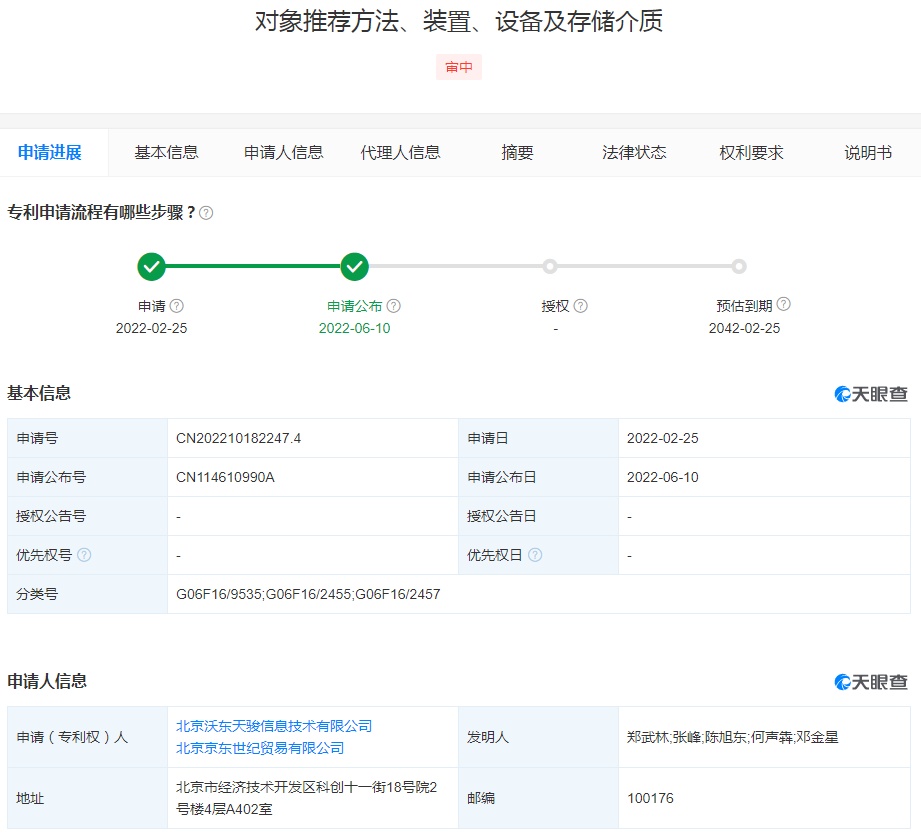Click classification codes G06F16/9535;G06F16/2455;G06F16/2457
Image resolution: width=921 pixels, height=838 pixels.
(x=308, y=594)
